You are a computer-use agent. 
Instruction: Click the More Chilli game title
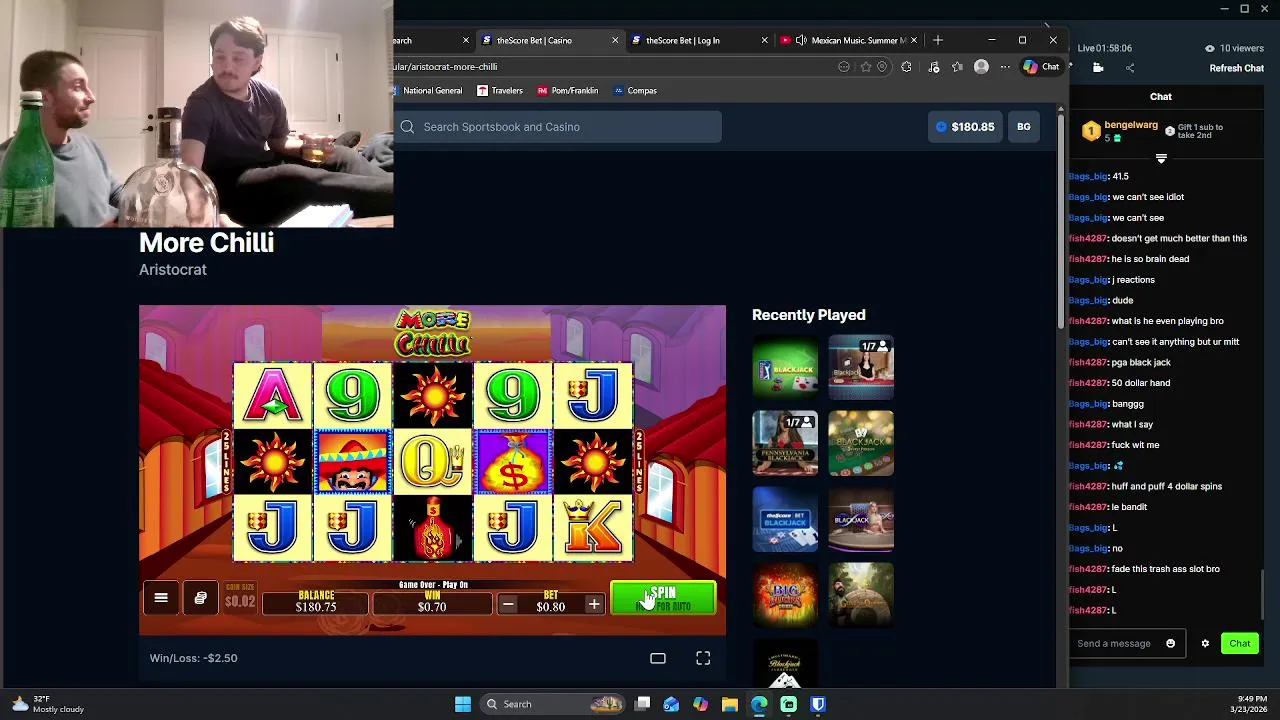click(206, 243)
